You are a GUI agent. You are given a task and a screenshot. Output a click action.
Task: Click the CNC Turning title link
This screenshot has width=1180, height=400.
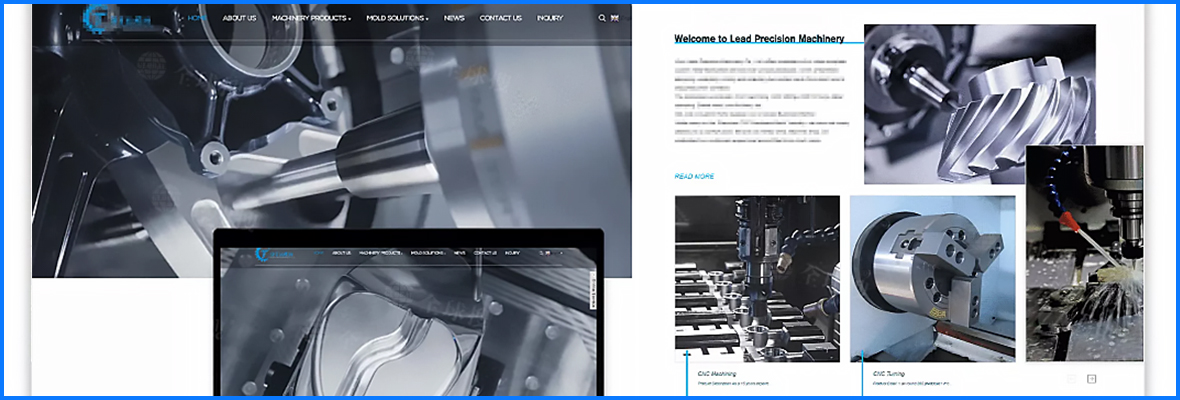[888, 374]
